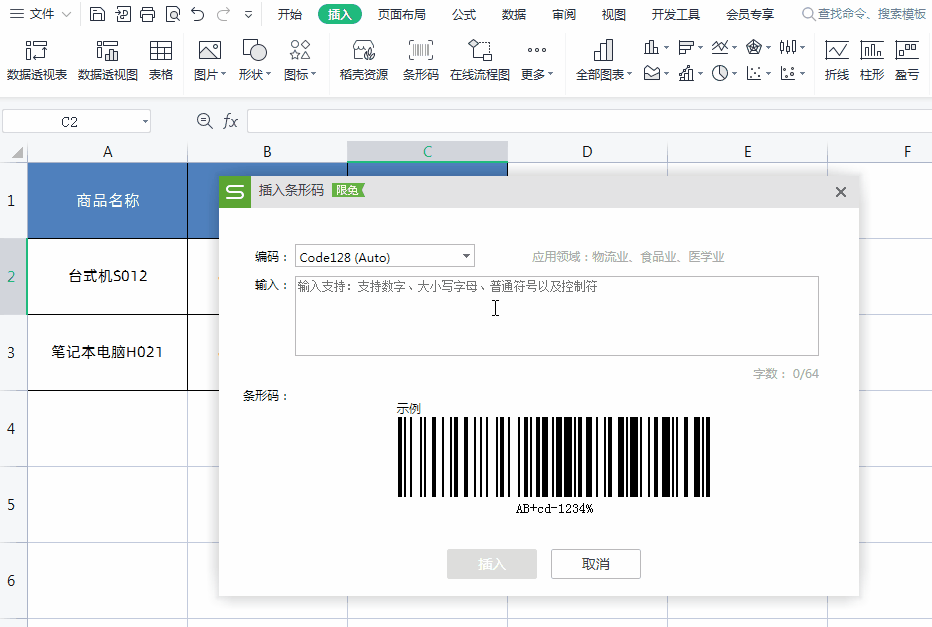Viewport: 932px width, 627px height.
Task: Click the sample barcode preview image
Action: [554, 457]
